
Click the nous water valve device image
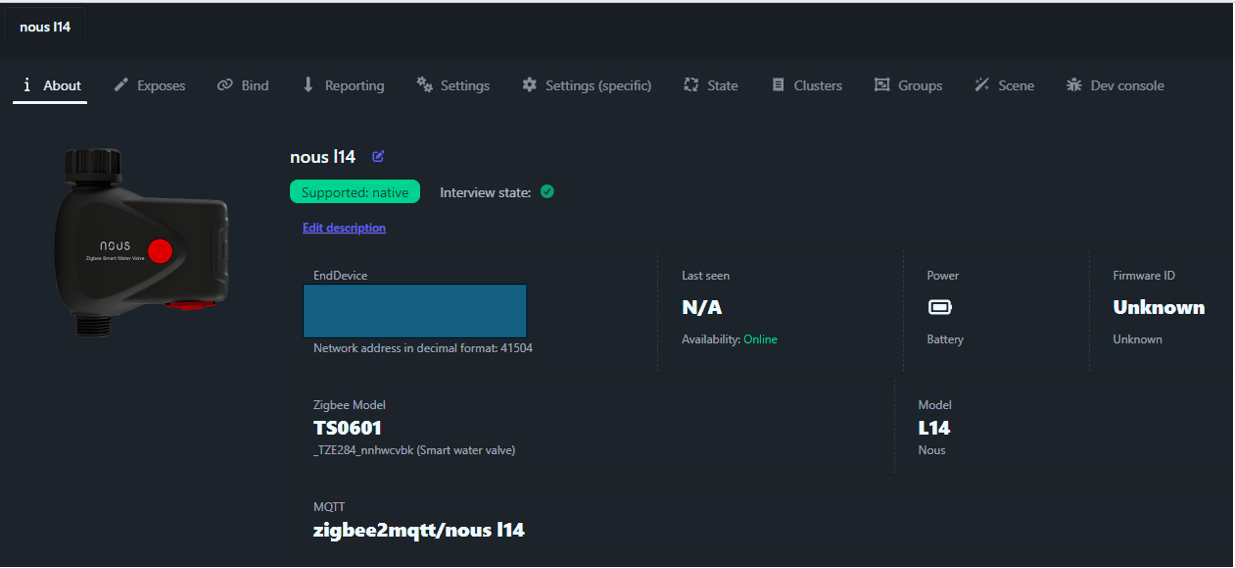pos(141,242)
